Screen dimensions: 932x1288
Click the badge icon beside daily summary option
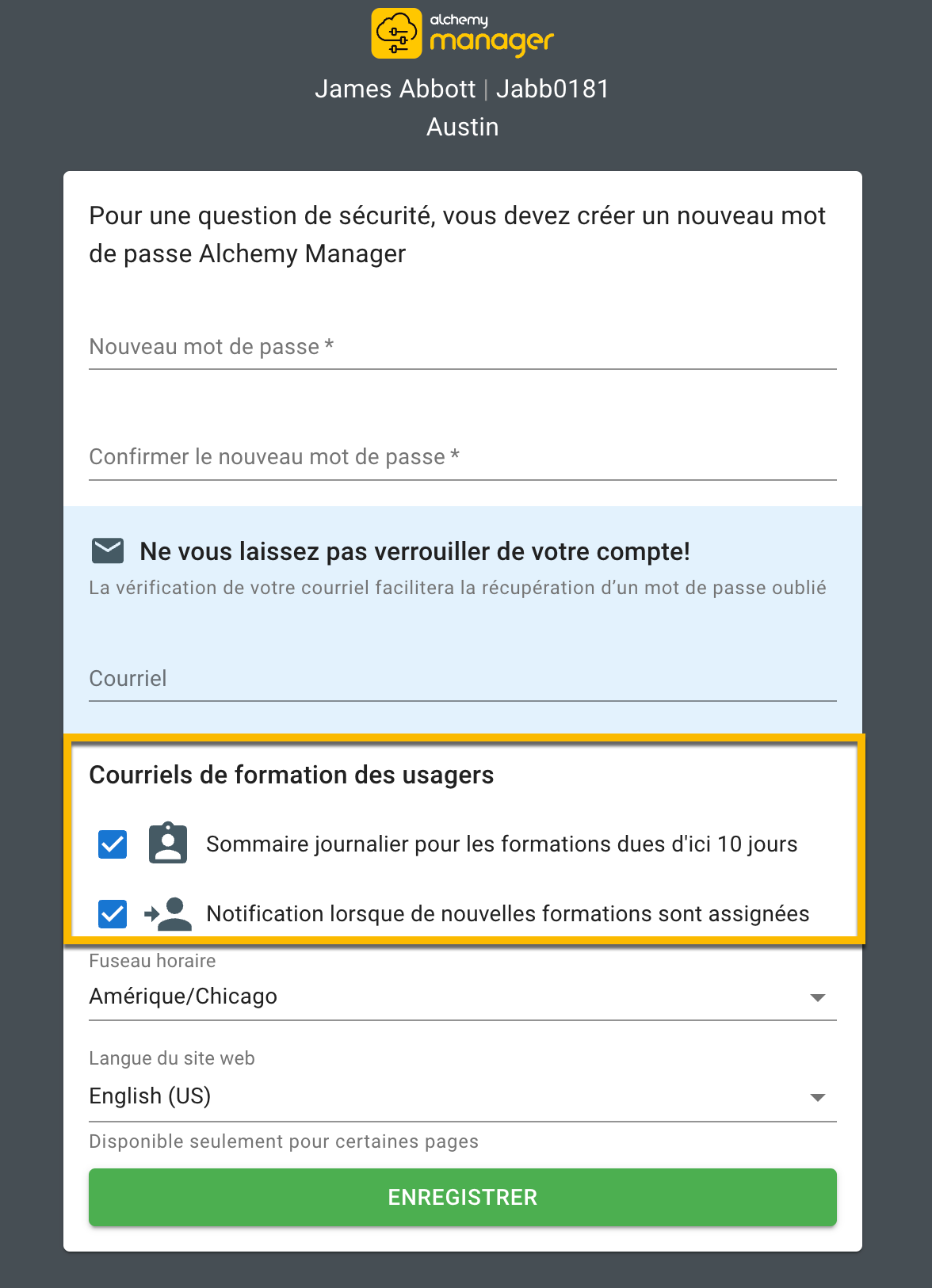pos(167,844)
